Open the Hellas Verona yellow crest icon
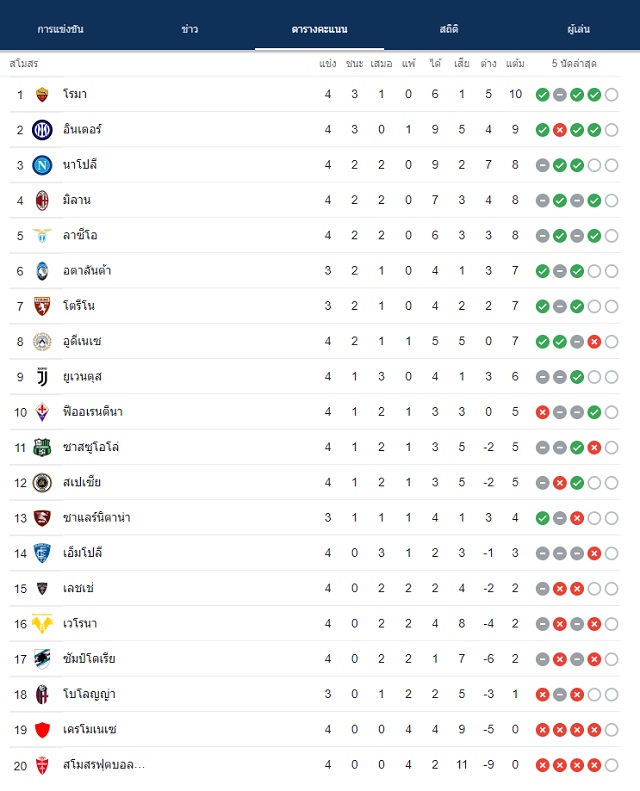This screenshot has height=791, width=640. click(42, 624)
